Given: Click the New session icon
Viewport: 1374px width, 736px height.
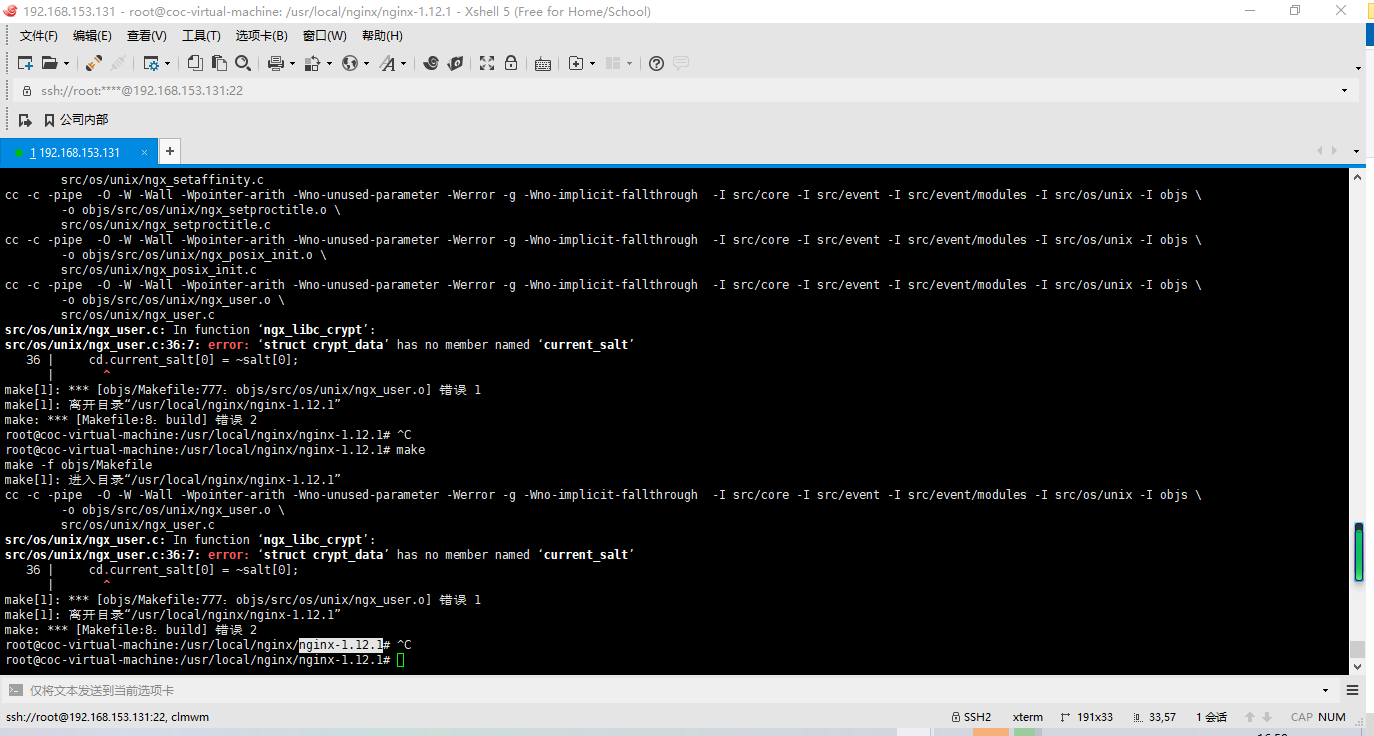Looking at the screenshot, I should pyautogui.click(x=26, y=63).
